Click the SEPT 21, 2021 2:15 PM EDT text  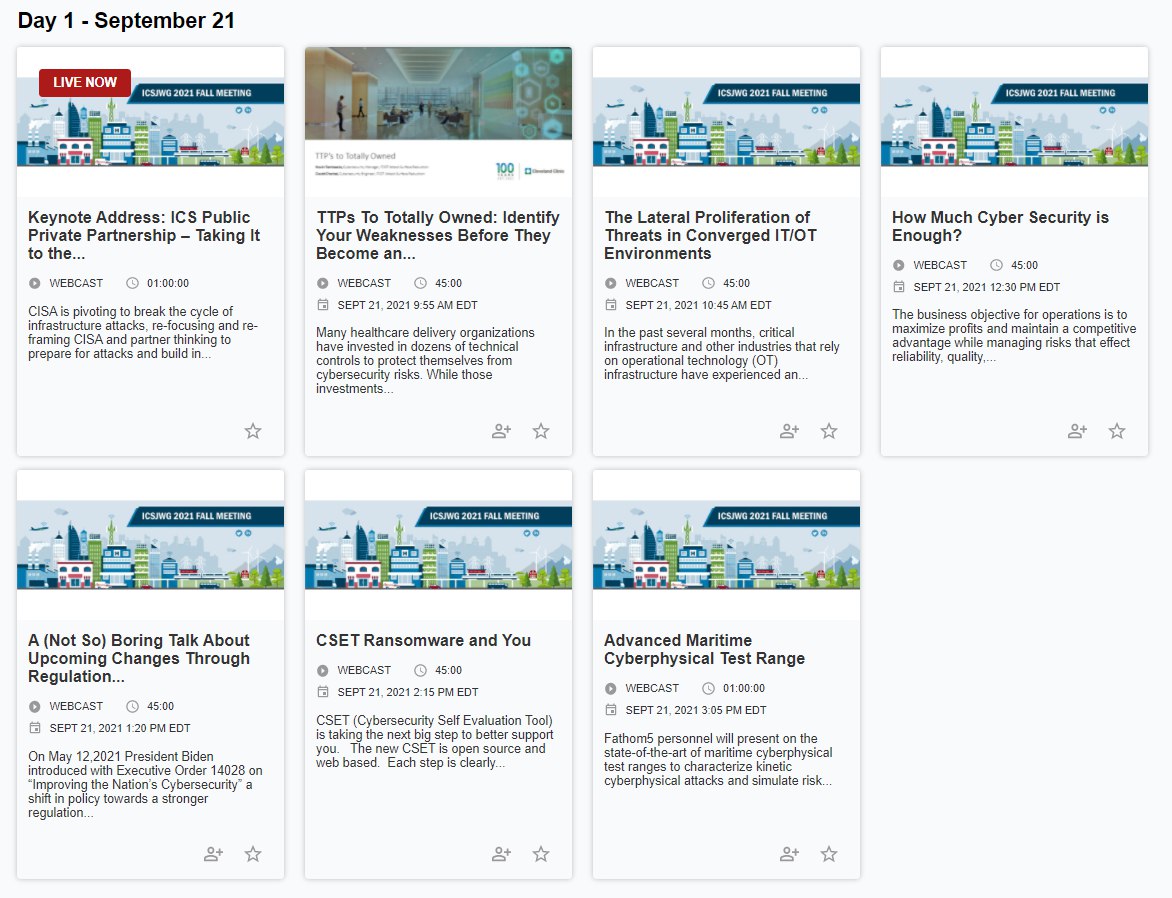[x=407, y=692]
